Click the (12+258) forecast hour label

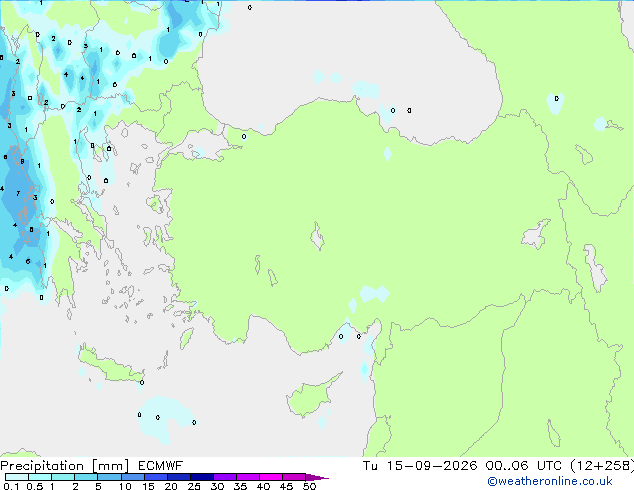pos(602,466)
